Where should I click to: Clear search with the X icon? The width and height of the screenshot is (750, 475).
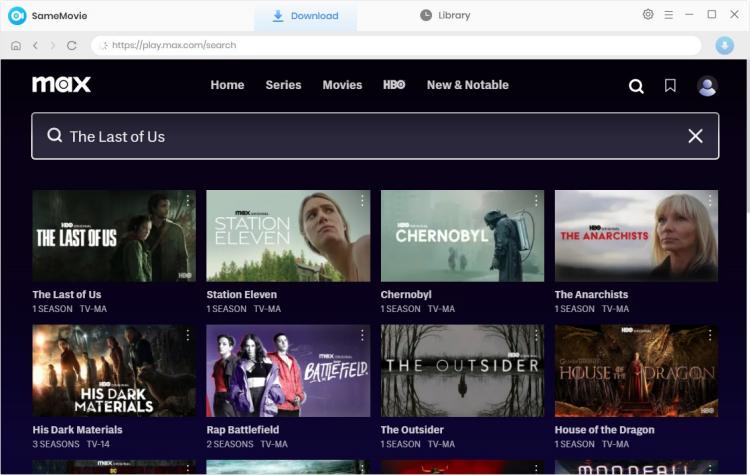click(695, 136)
